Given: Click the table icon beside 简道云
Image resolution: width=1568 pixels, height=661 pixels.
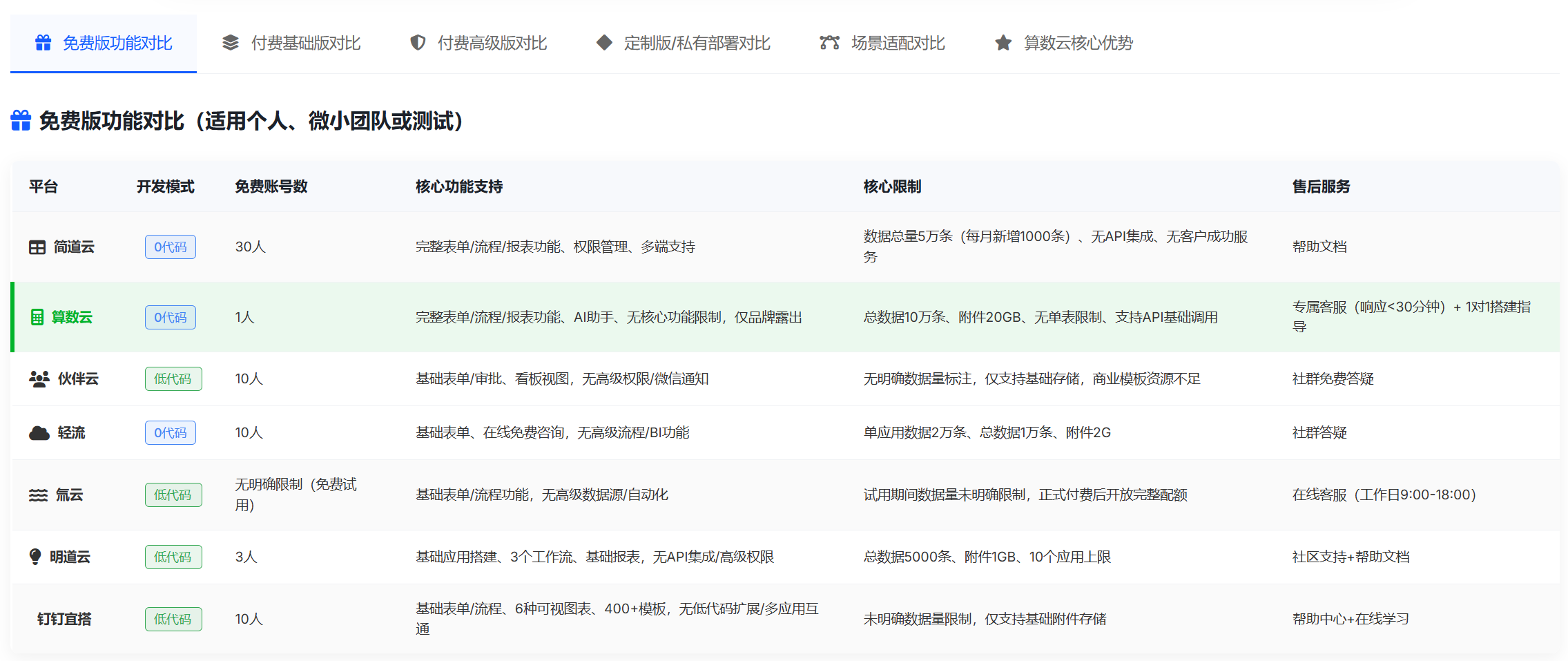Looking at the screenshot, I should [37, 247].
